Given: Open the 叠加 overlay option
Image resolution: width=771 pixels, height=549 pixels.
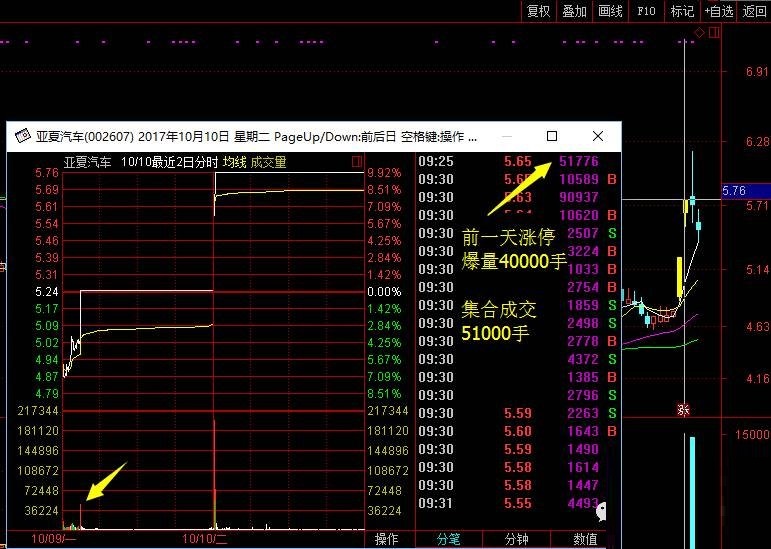Looking at the screenshot, I should click(574, 11).
